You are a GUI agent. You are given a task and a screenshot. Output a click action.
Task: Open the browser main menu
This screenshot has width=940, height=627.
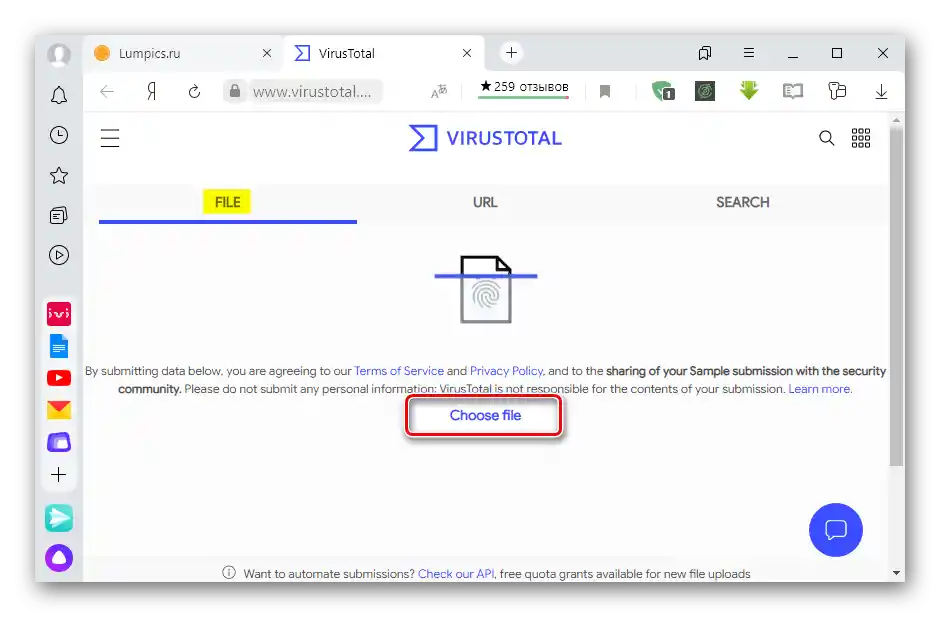(749, 53)
